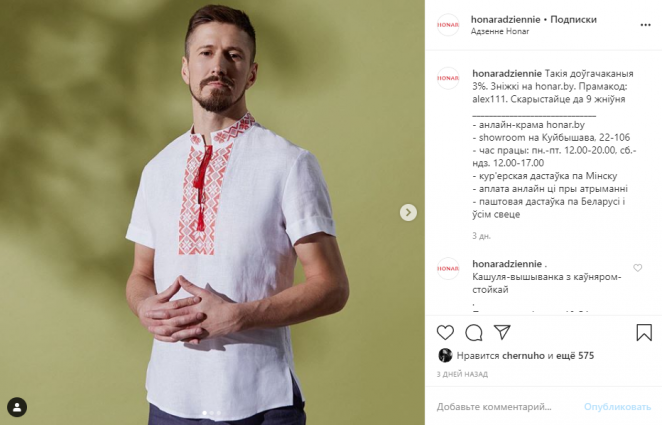The image size is (662, 425).
Task: Show tagged people via the person icon on the photo
Action: tap(17, 407)
